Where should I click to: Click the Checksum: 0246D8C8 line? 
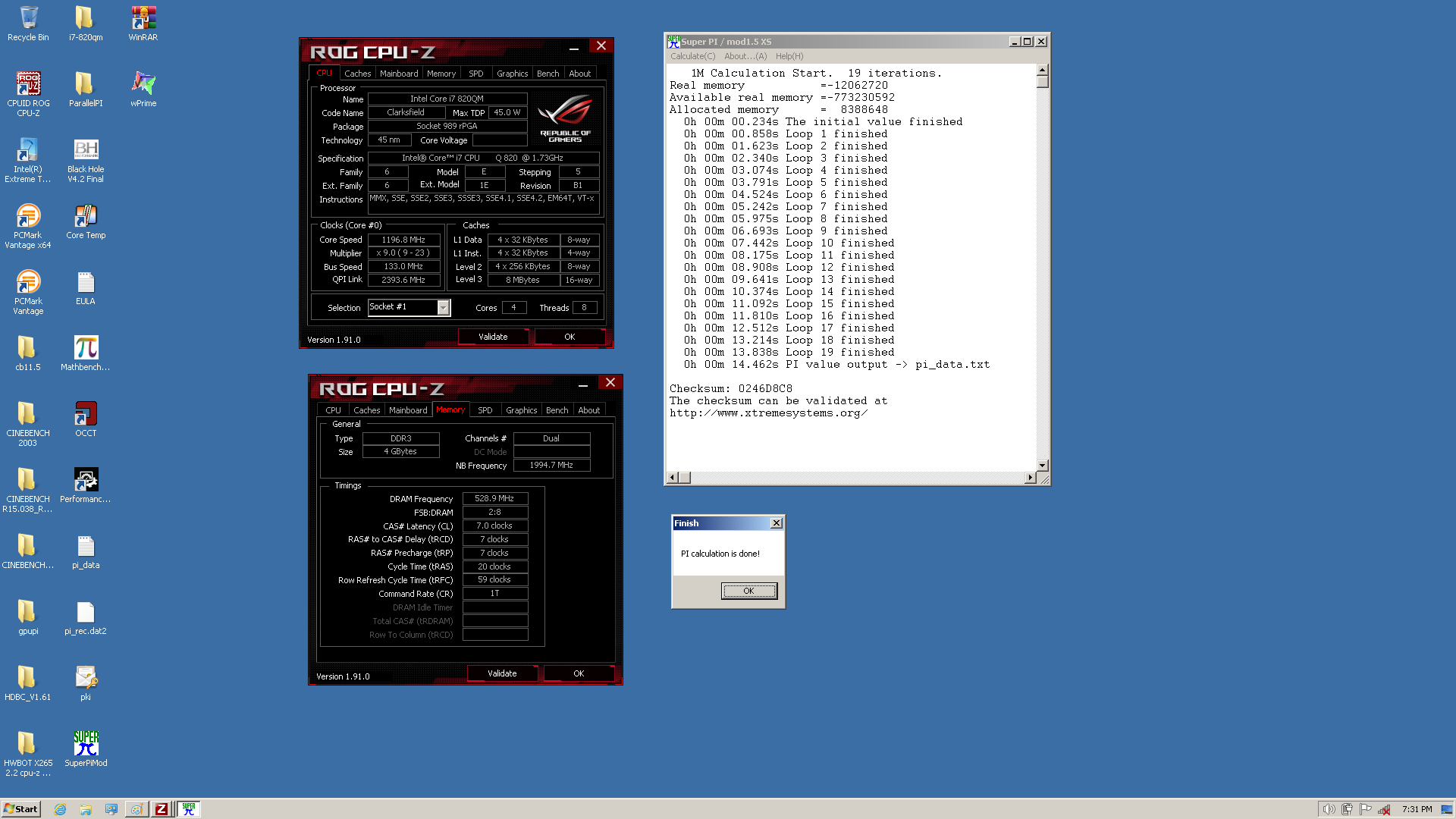(730, 389)
